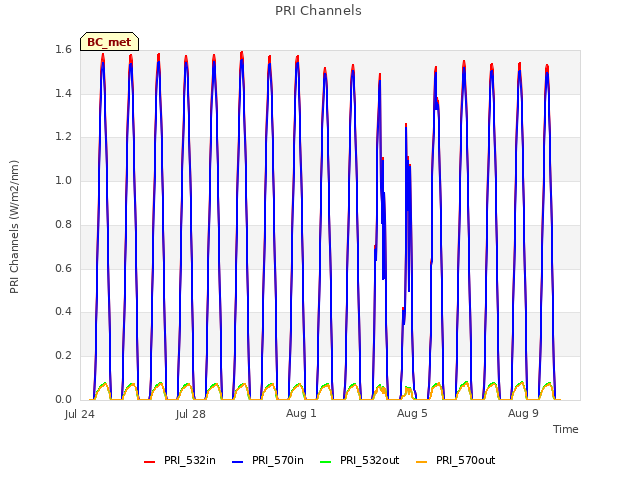Click the Aug 9 x-axis tick label

[x=523, y=413]
